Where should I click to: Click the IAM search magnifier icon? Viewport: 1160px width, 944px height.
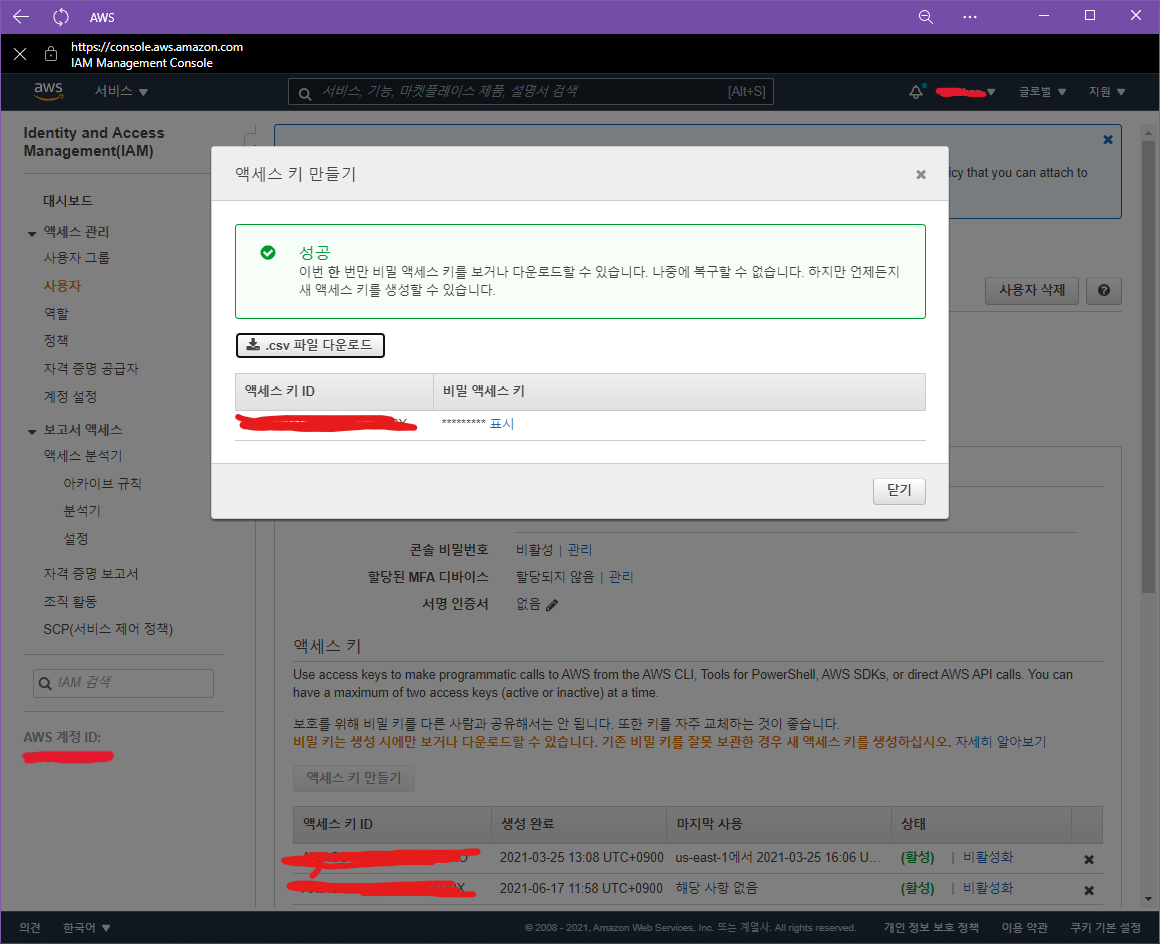pyautogui.click(x=45, y=684)
